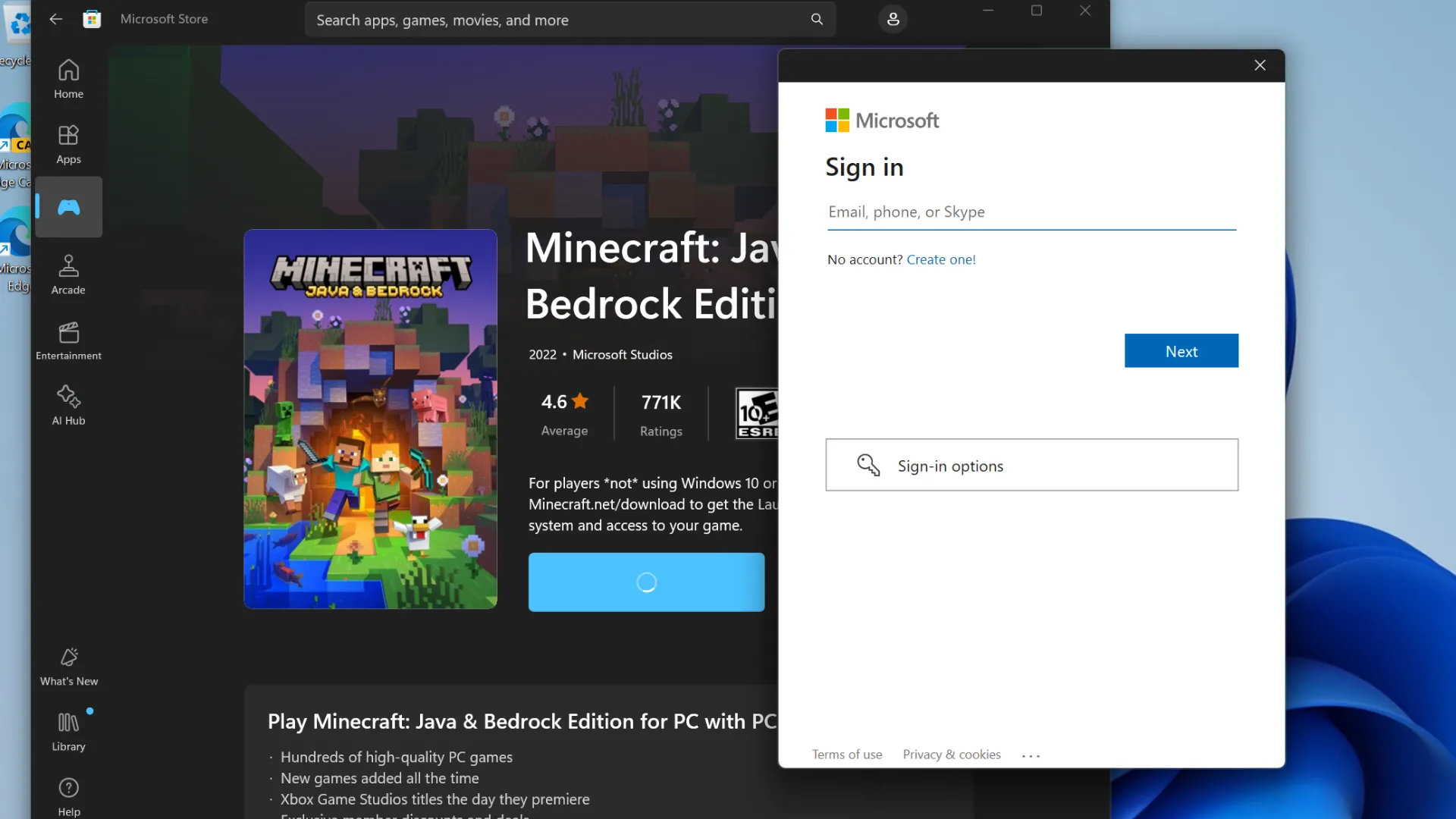The width and height of the screenshot is (1456, 819).
Task: Click the Create one! account link
Action: tap(941, 259)
